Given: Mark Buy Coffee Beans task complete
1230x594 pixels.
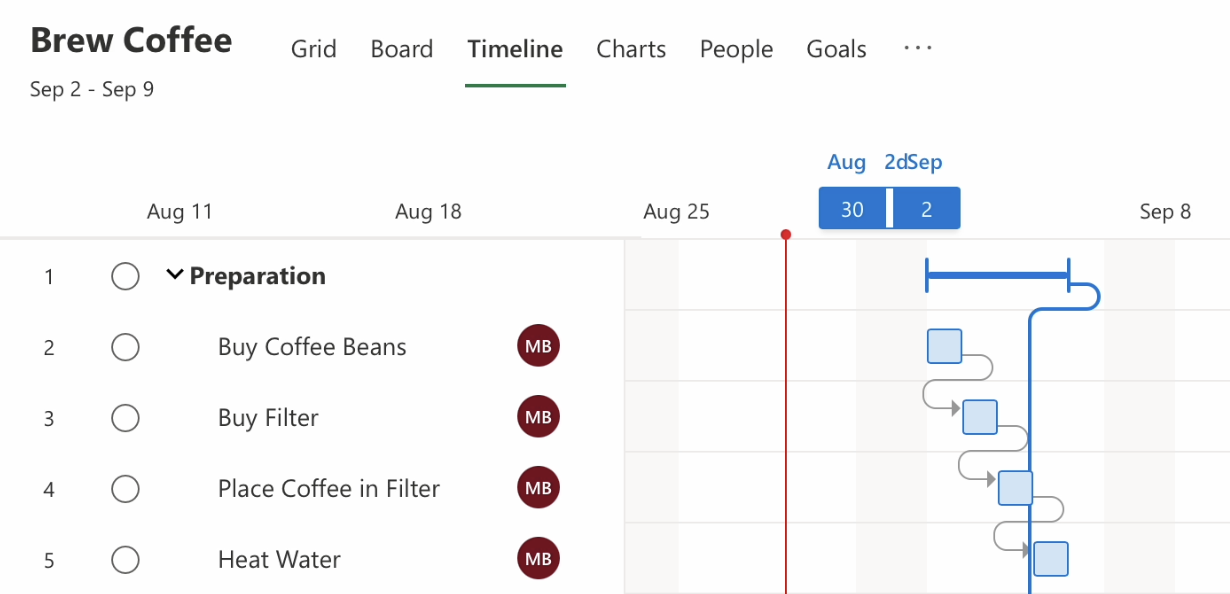Looking at the screenshot, I should pos(125,347).
